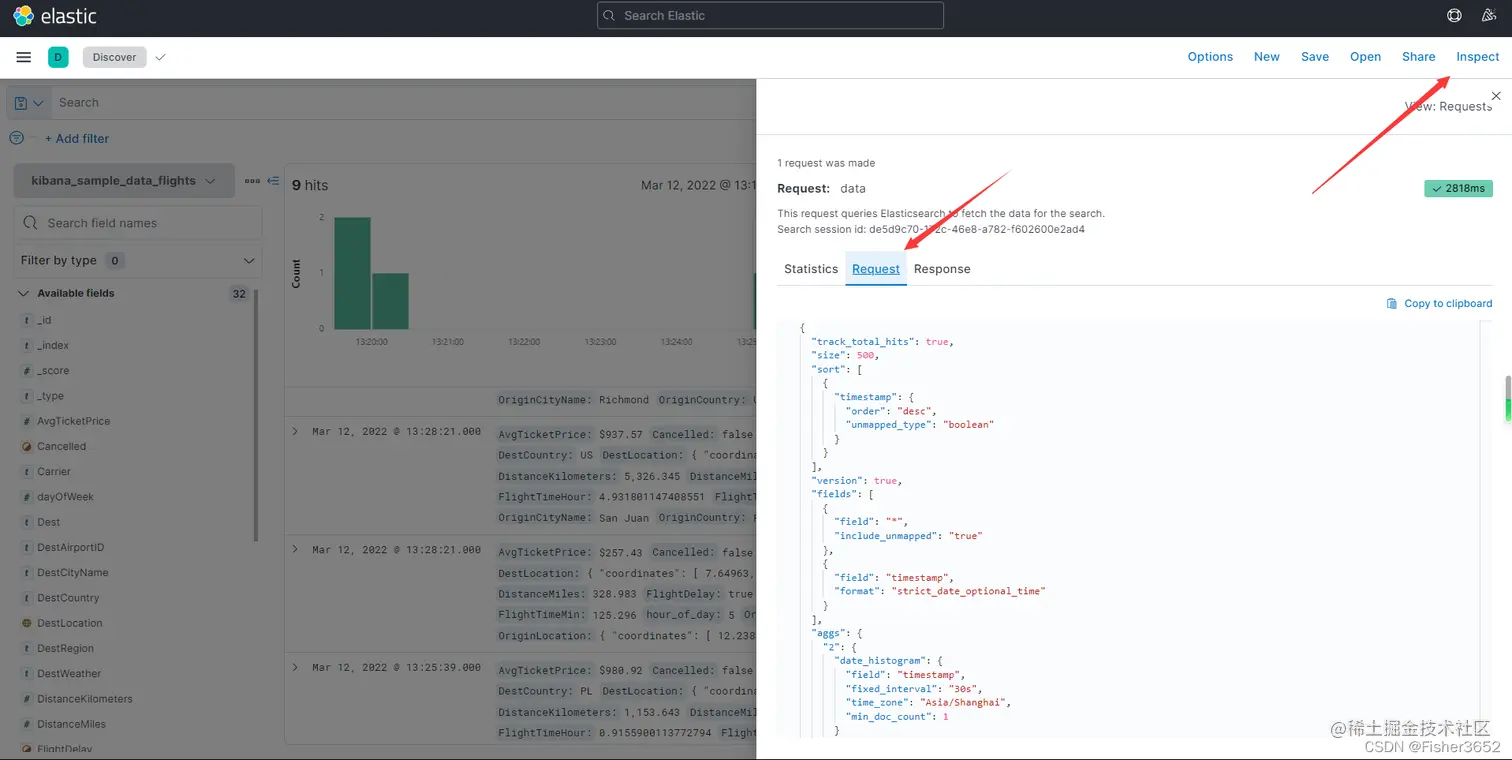The height and width of the screenshot is (760, 1512).
Task: Expand the 13:25:39 document row
Action: coord(295,667)
